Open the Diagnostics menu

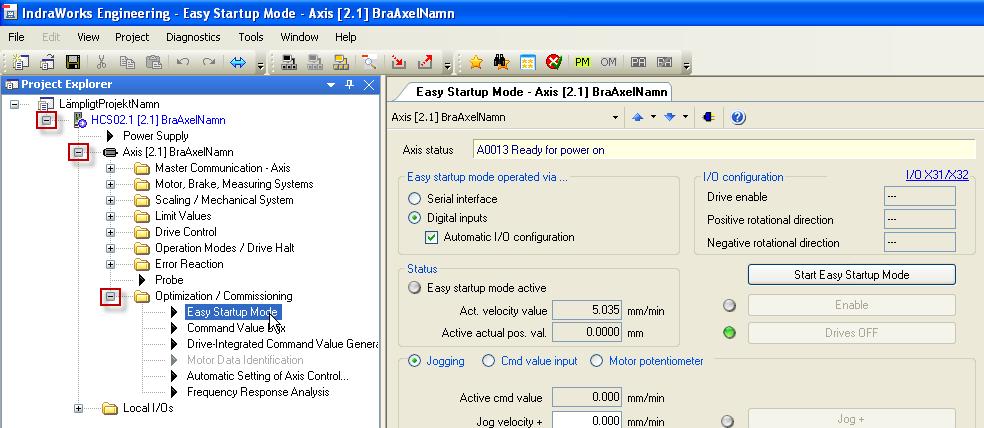coord(193,37)
